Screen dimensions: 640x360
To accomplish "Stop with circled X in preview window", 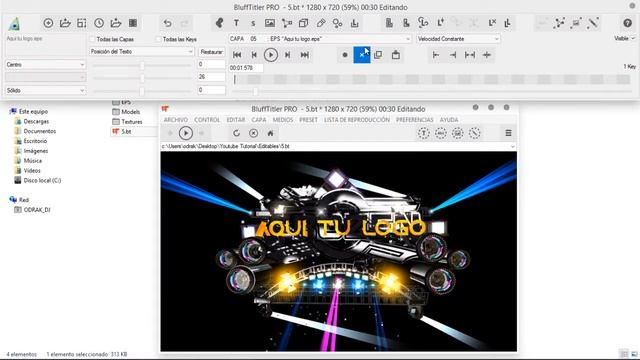I will coord(253,133).
